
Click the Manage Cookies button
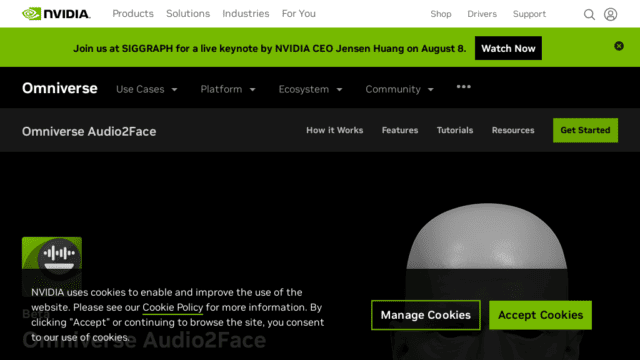tap(426, 315)
